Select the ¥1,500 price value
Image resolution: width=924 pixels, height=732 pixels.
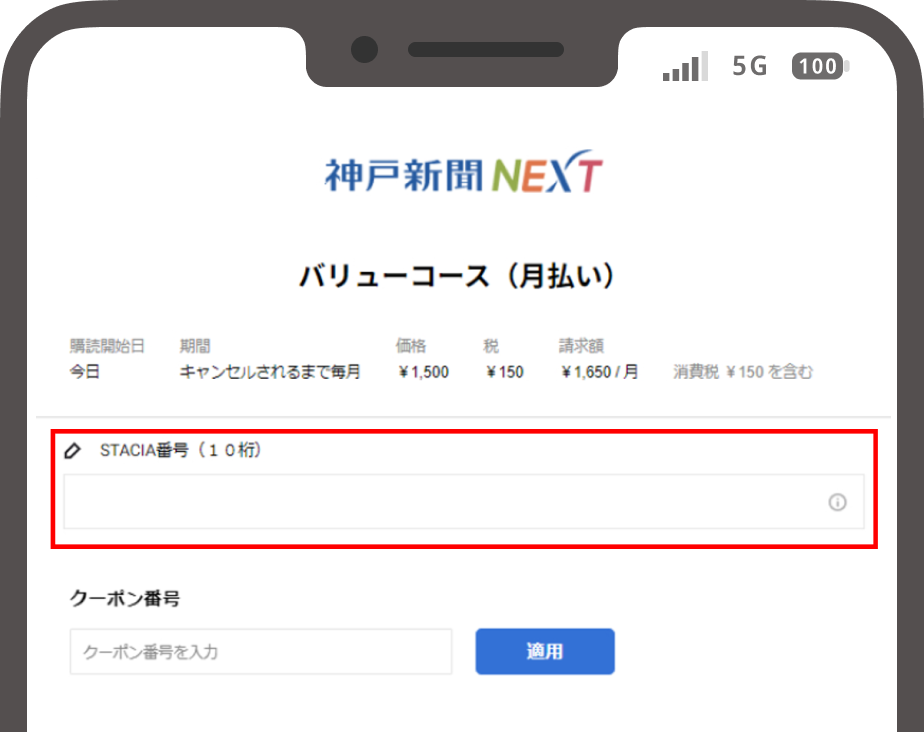(423, 372)
